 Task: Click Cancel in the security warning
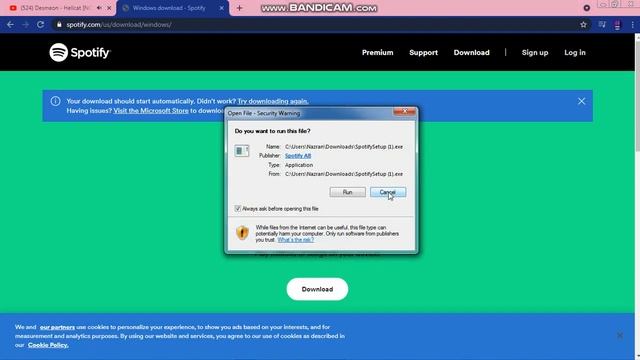coord(388,192)
